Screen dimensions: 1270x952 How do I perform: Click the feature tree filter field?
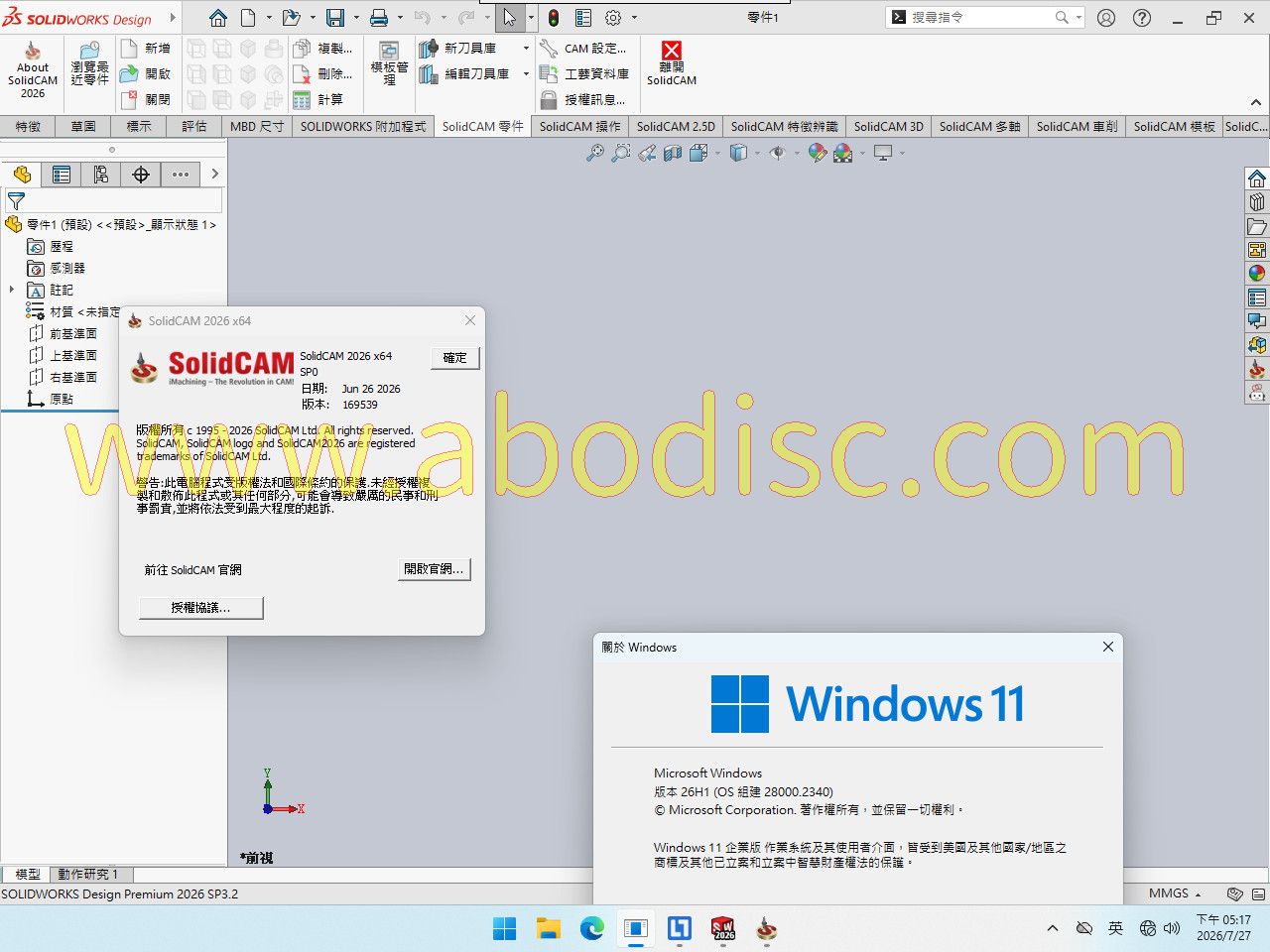pos(113,200)
